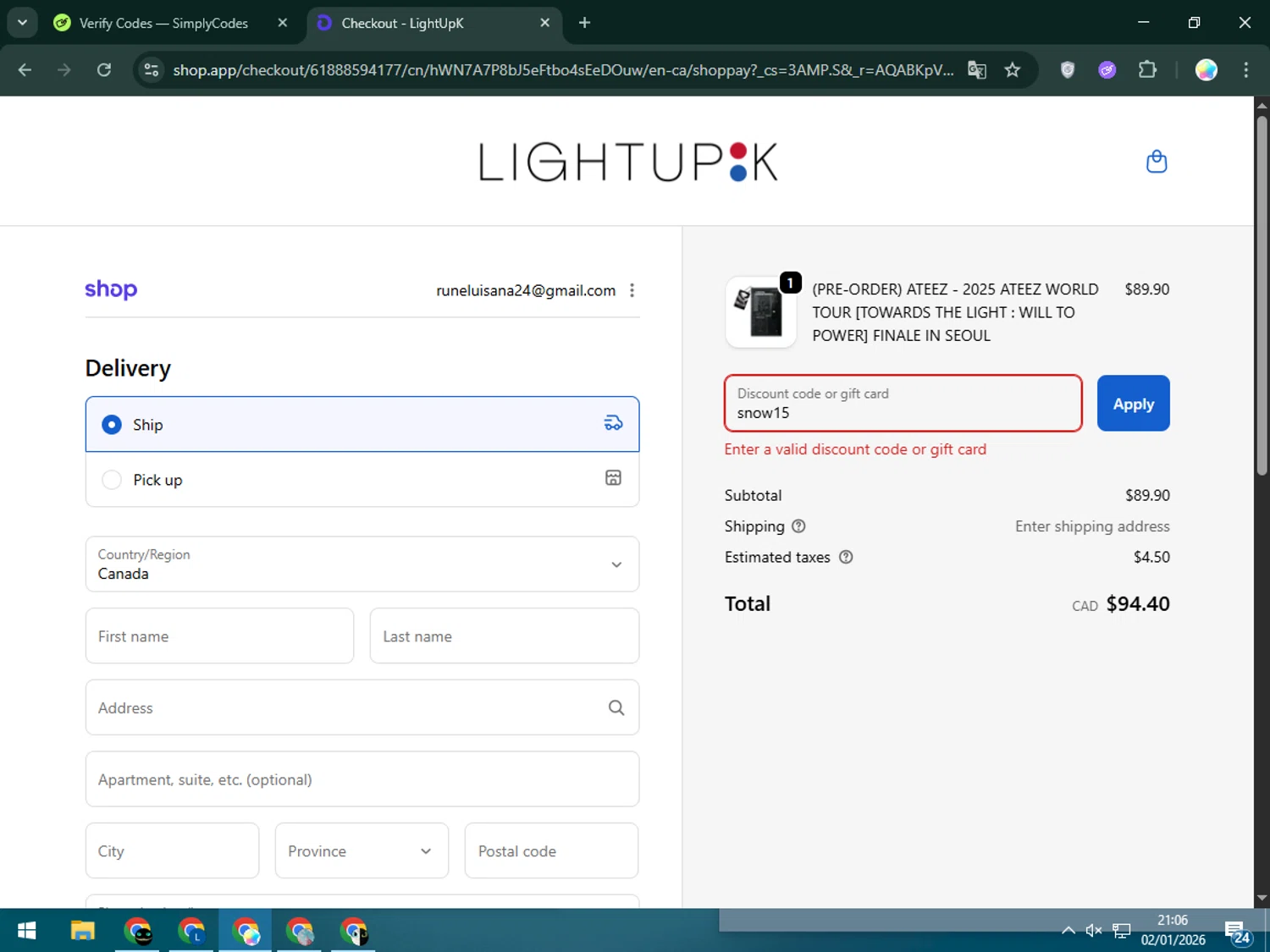Screen dimensions: 1270x952
Task: View site information icon in address bar
Action: pos(152,70)
